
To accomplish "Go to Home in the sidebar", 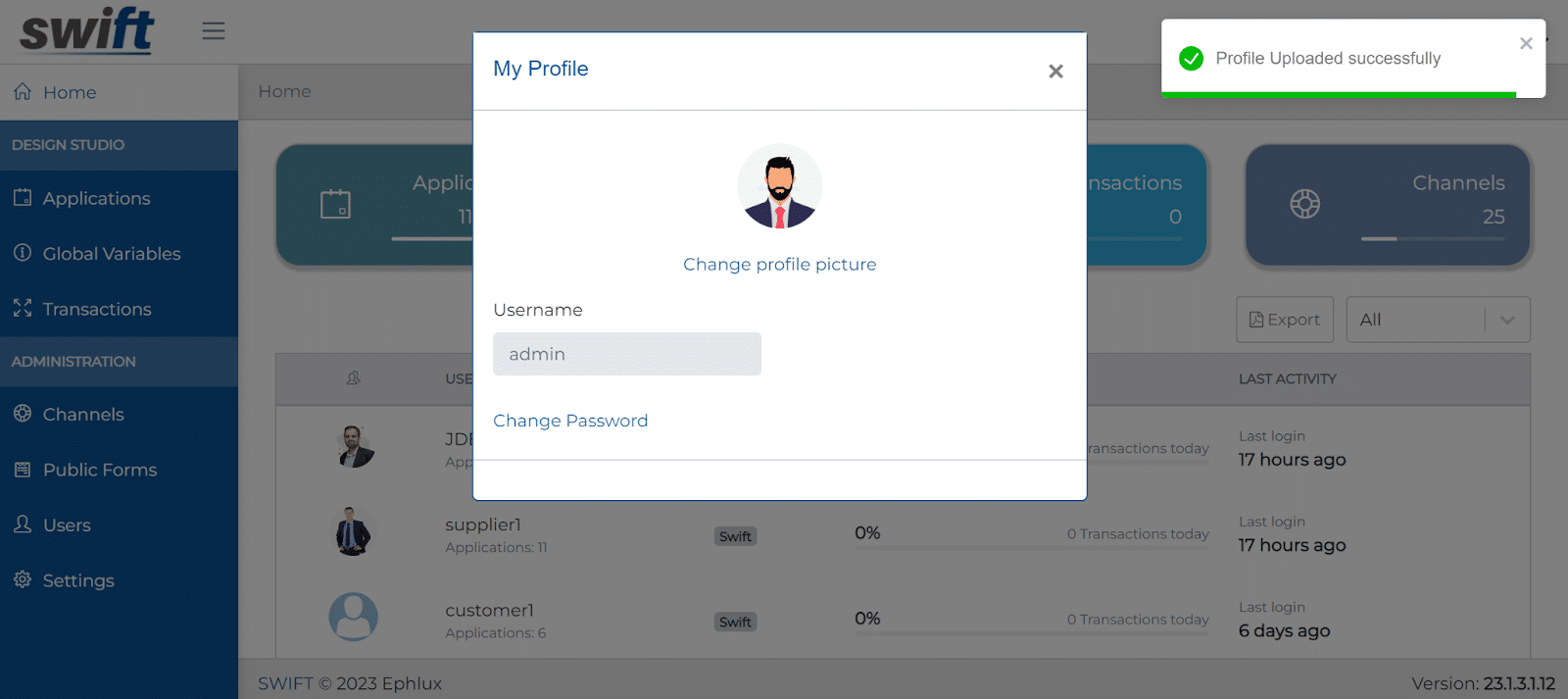I will pos(119,92).
